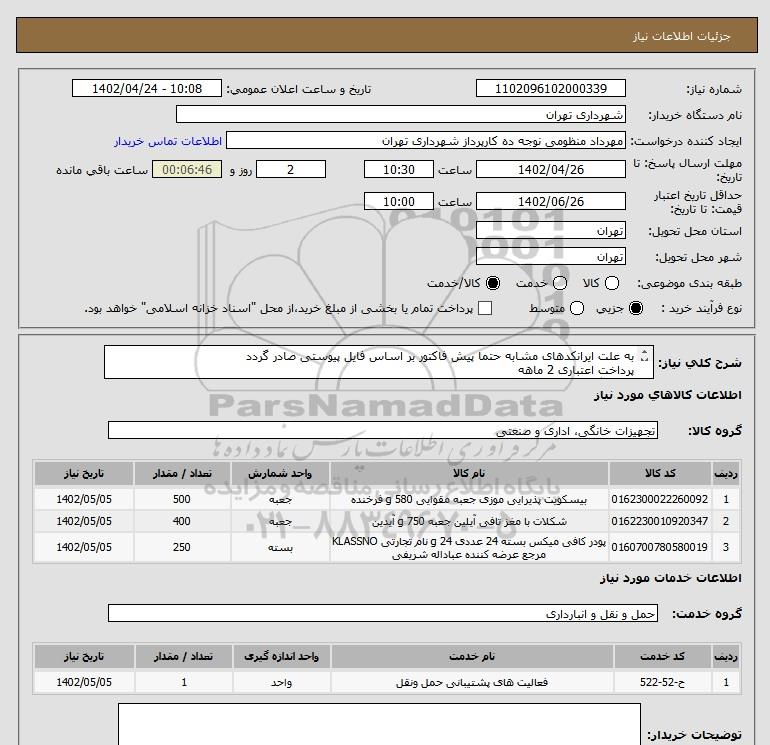Click the response deadline time 10:30
770x745 pixels.
click(399, 169)
